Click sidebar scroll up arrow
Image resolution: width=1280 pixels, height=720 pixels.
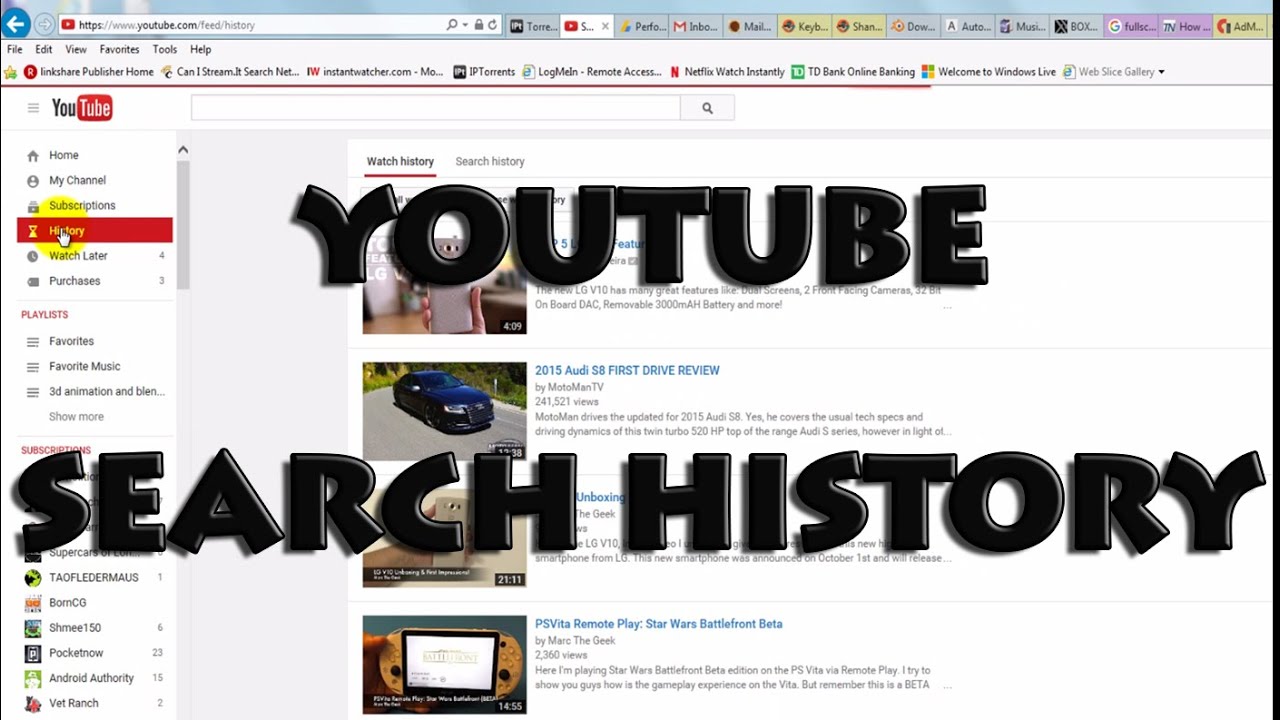tap(183, 150)
